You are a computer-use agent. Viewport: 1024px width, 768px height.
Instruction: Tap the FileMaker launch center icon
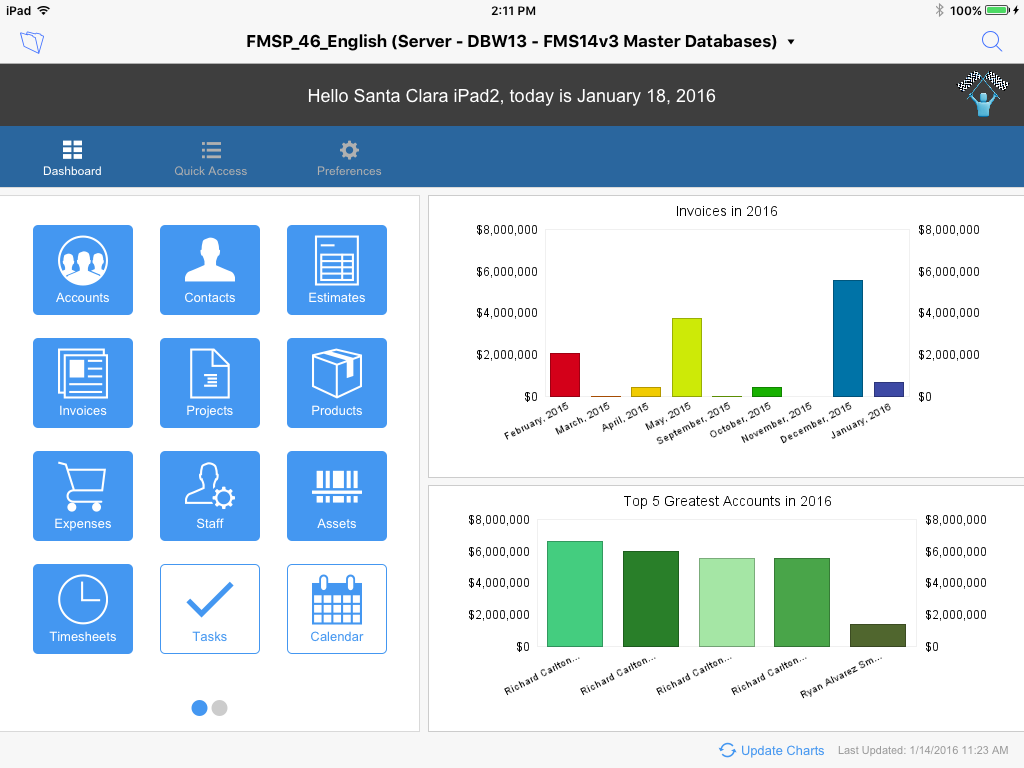pos(32,42)
